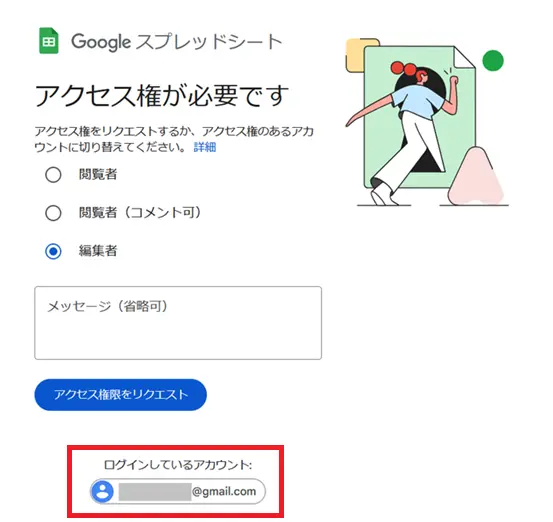This screenshot has height=522, width=553.
Task: Focus the メッセージ（省略可） text box
Action: (x=178, y=323)
